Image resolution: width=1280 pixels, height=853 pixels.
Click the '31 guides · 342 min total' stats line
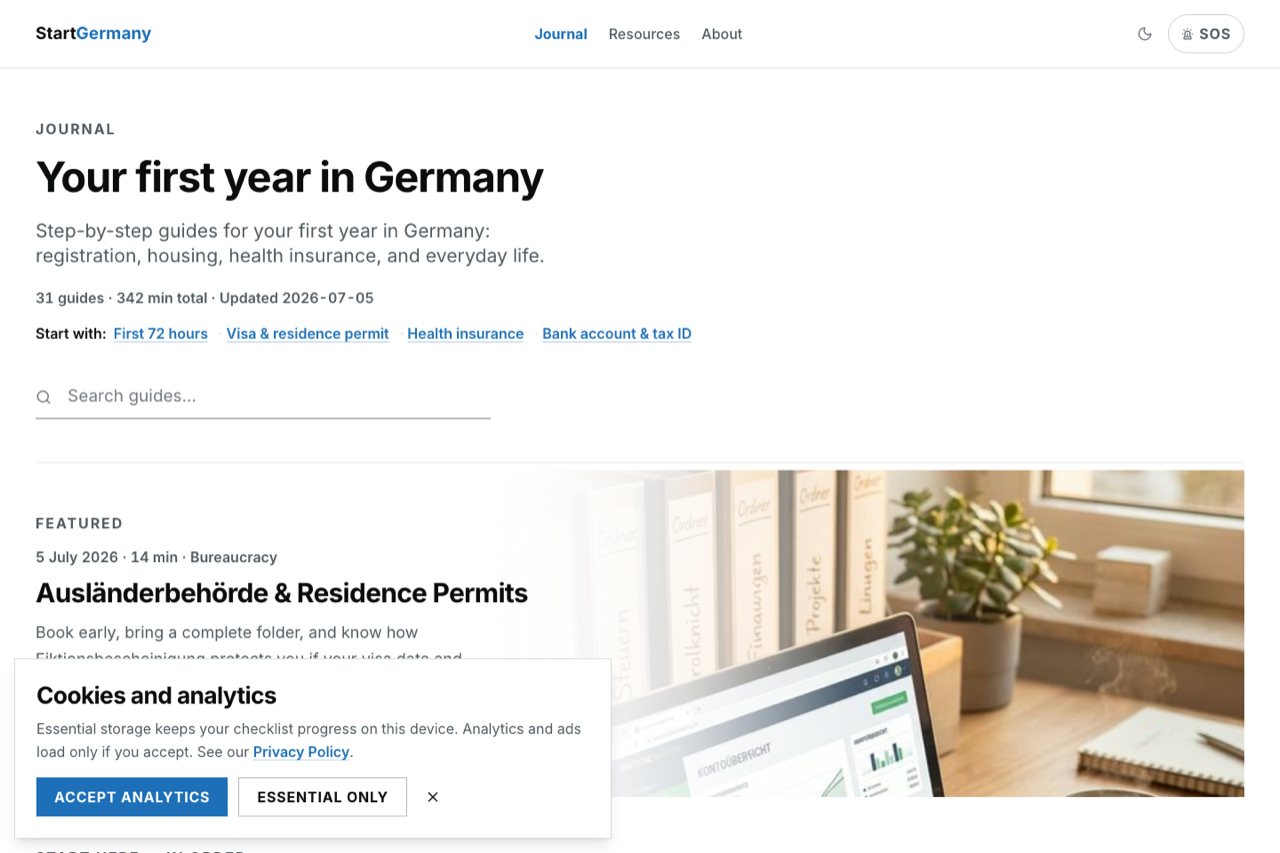(205, 298)
